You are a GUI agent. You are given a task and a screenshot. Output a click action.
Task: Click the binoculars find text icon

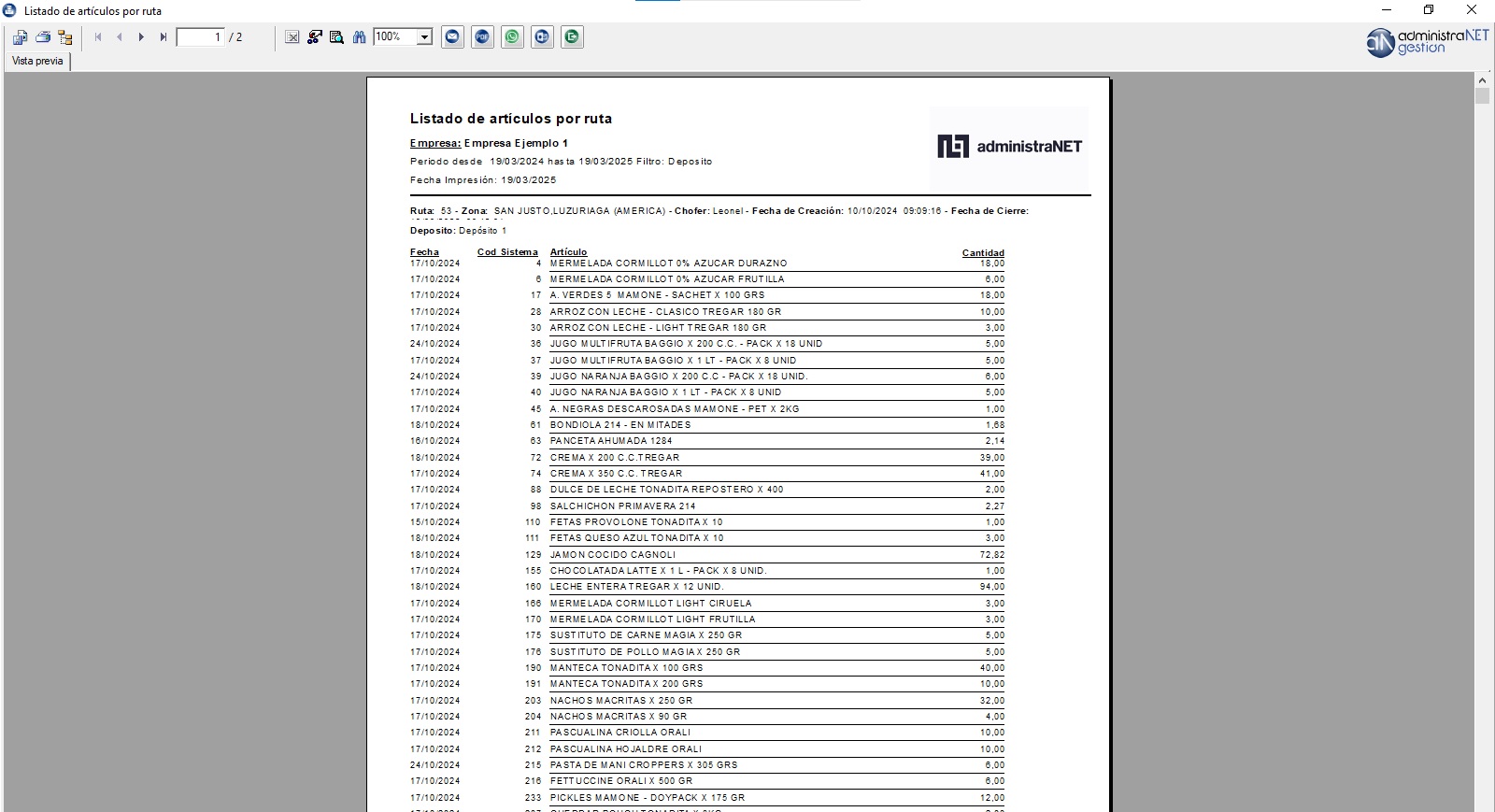point(360,37)
